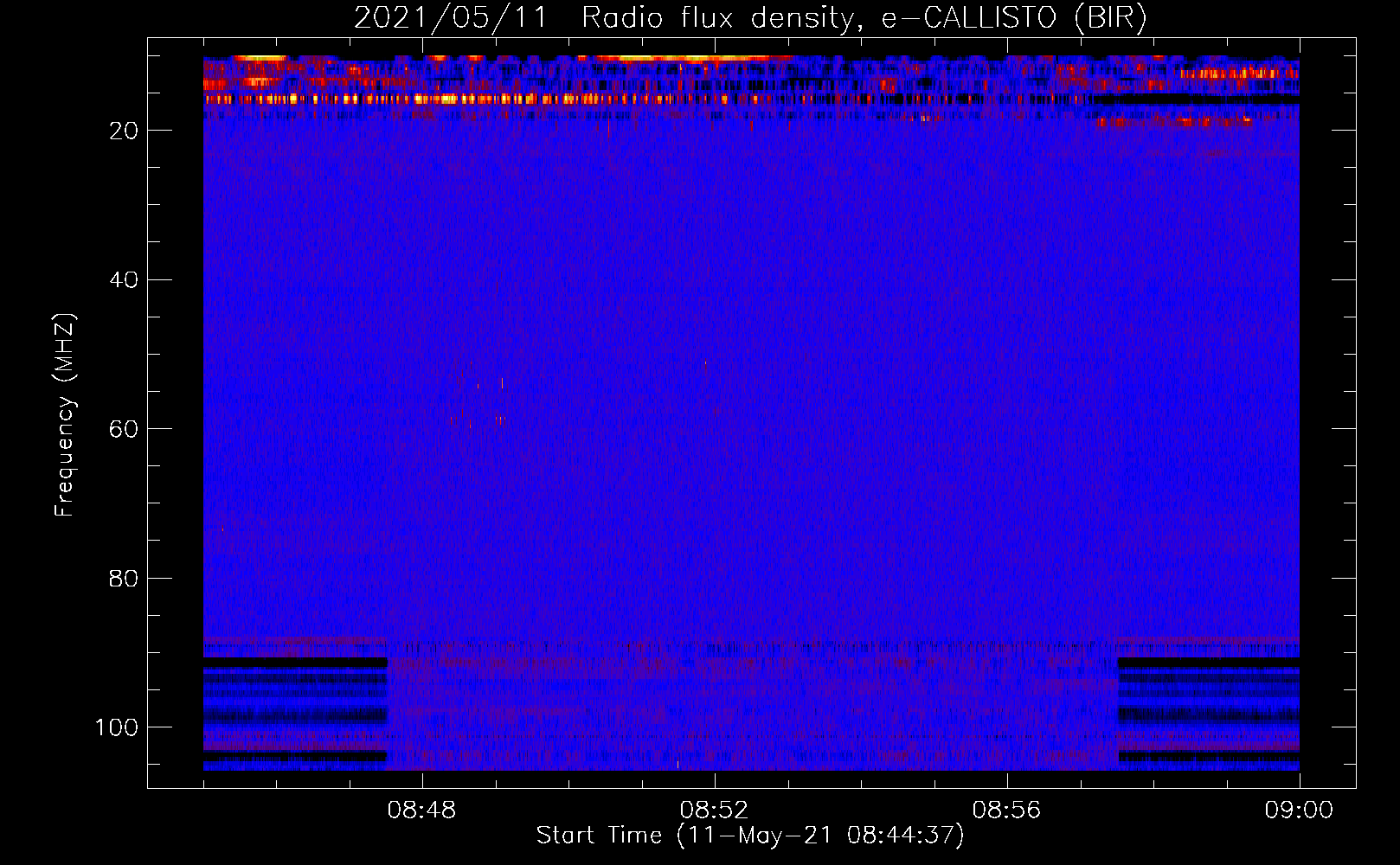
Task: Click the "08:48" time tick label
Action: 421,811
